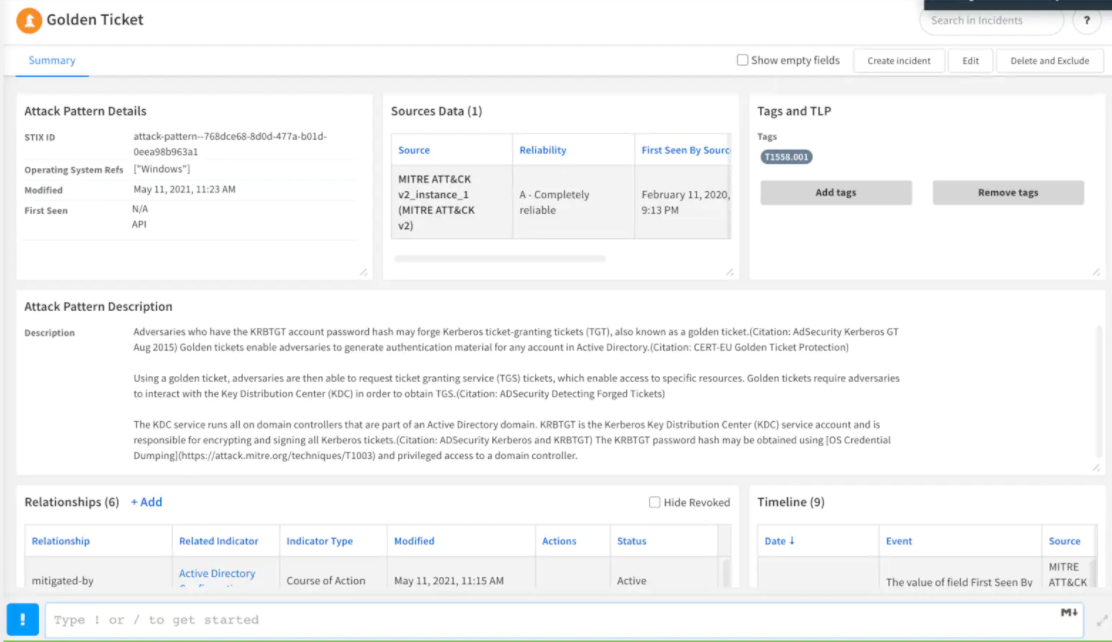Click the T1558.001 tag
The width and height of the screenshot is (1112, 642).
(x=786, y=157)
